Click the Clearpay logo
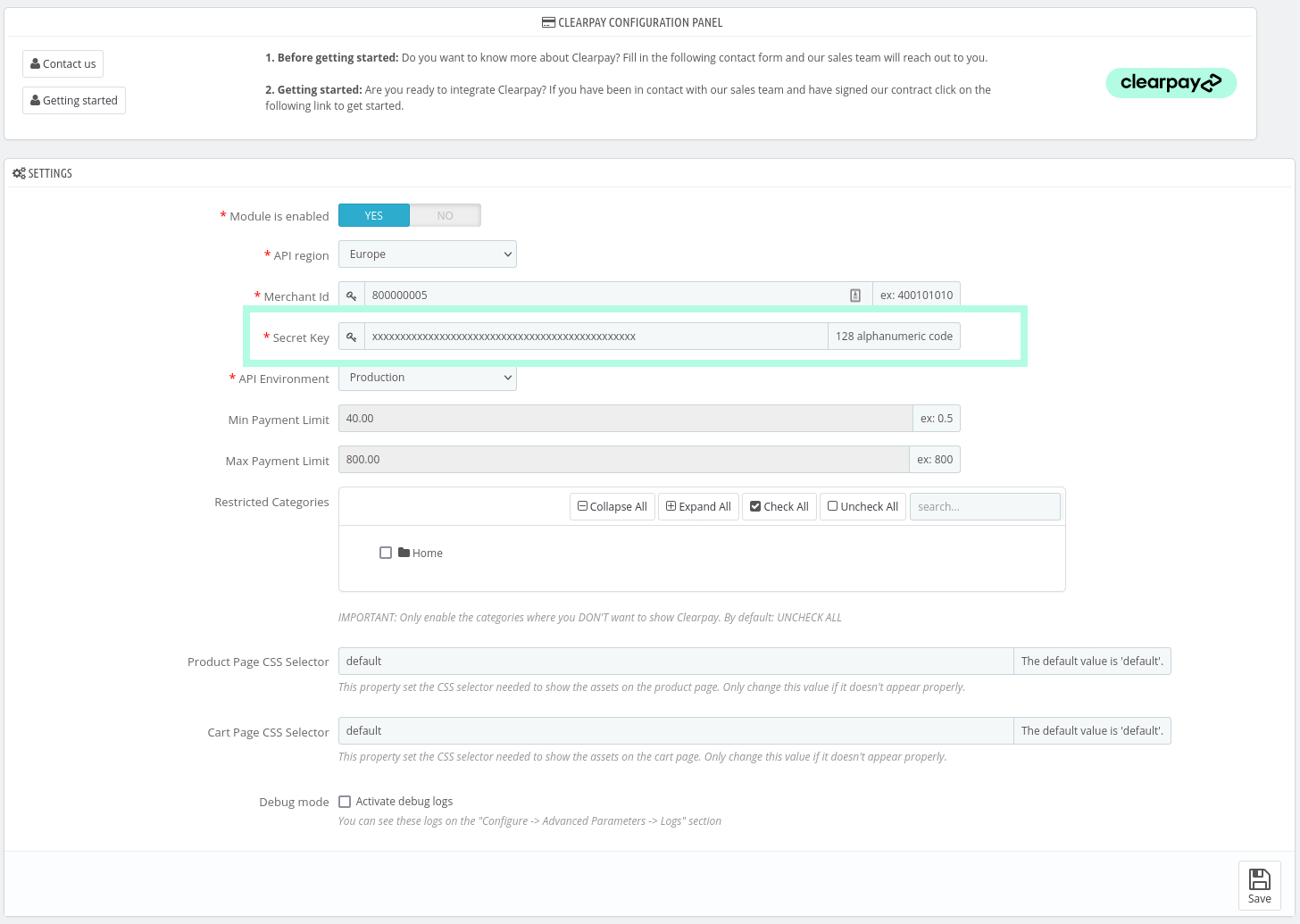 (x=1171, y=83)
